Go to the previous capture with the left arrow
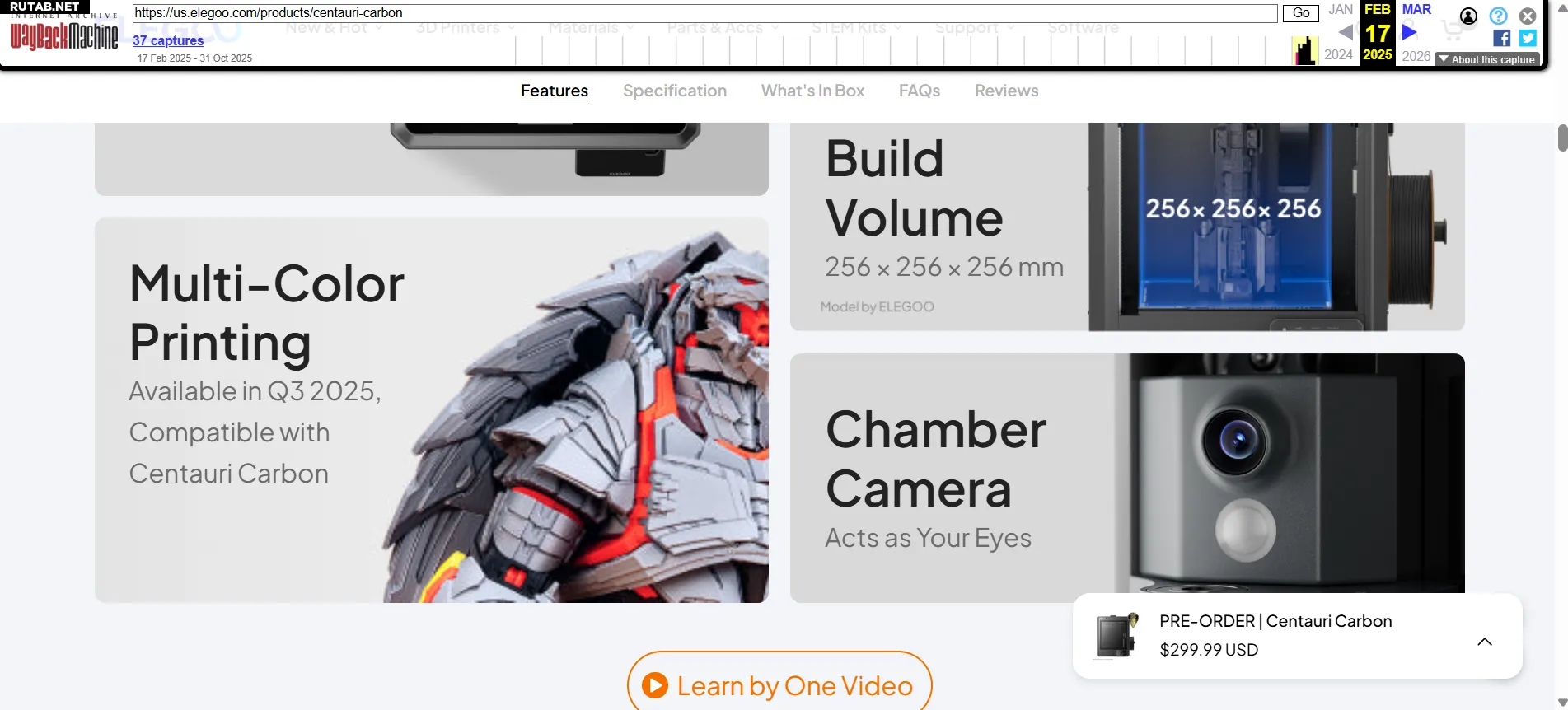Image resolution: width=1568 pixels, height=710 pixels. point(1346,32)
